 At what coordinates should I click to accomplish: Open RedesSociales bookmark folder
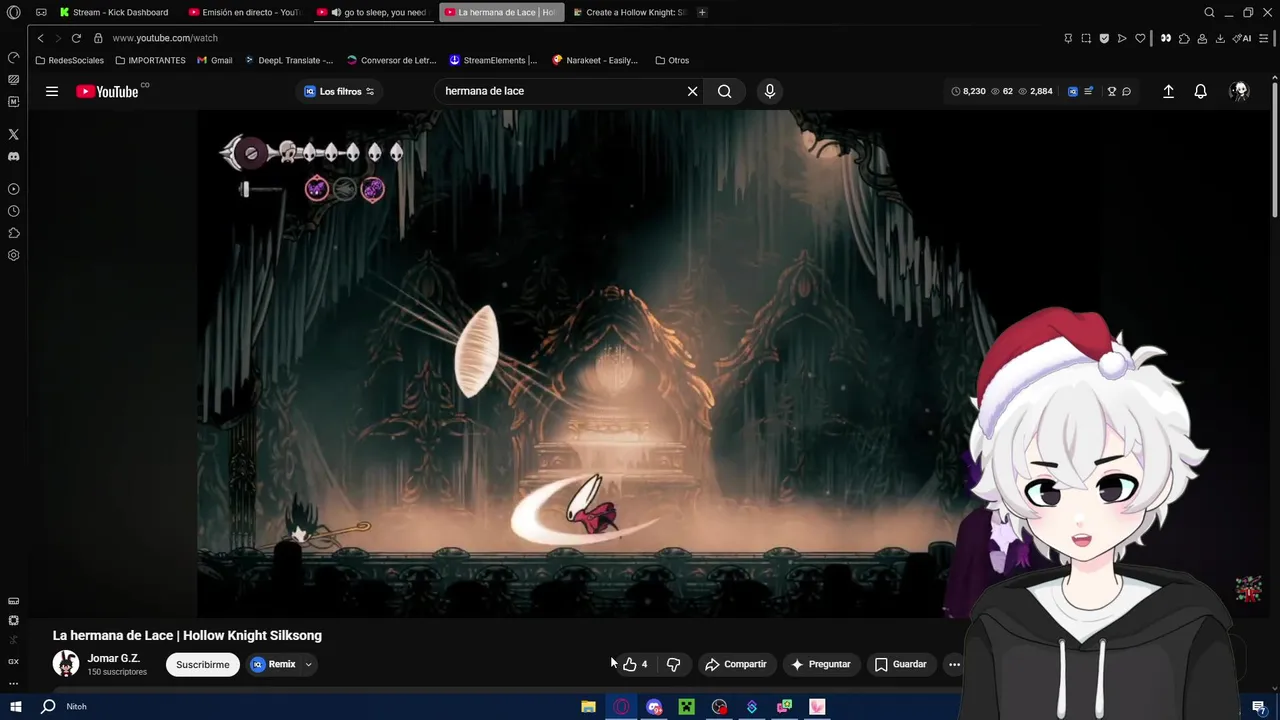click(x=69, y=60)
